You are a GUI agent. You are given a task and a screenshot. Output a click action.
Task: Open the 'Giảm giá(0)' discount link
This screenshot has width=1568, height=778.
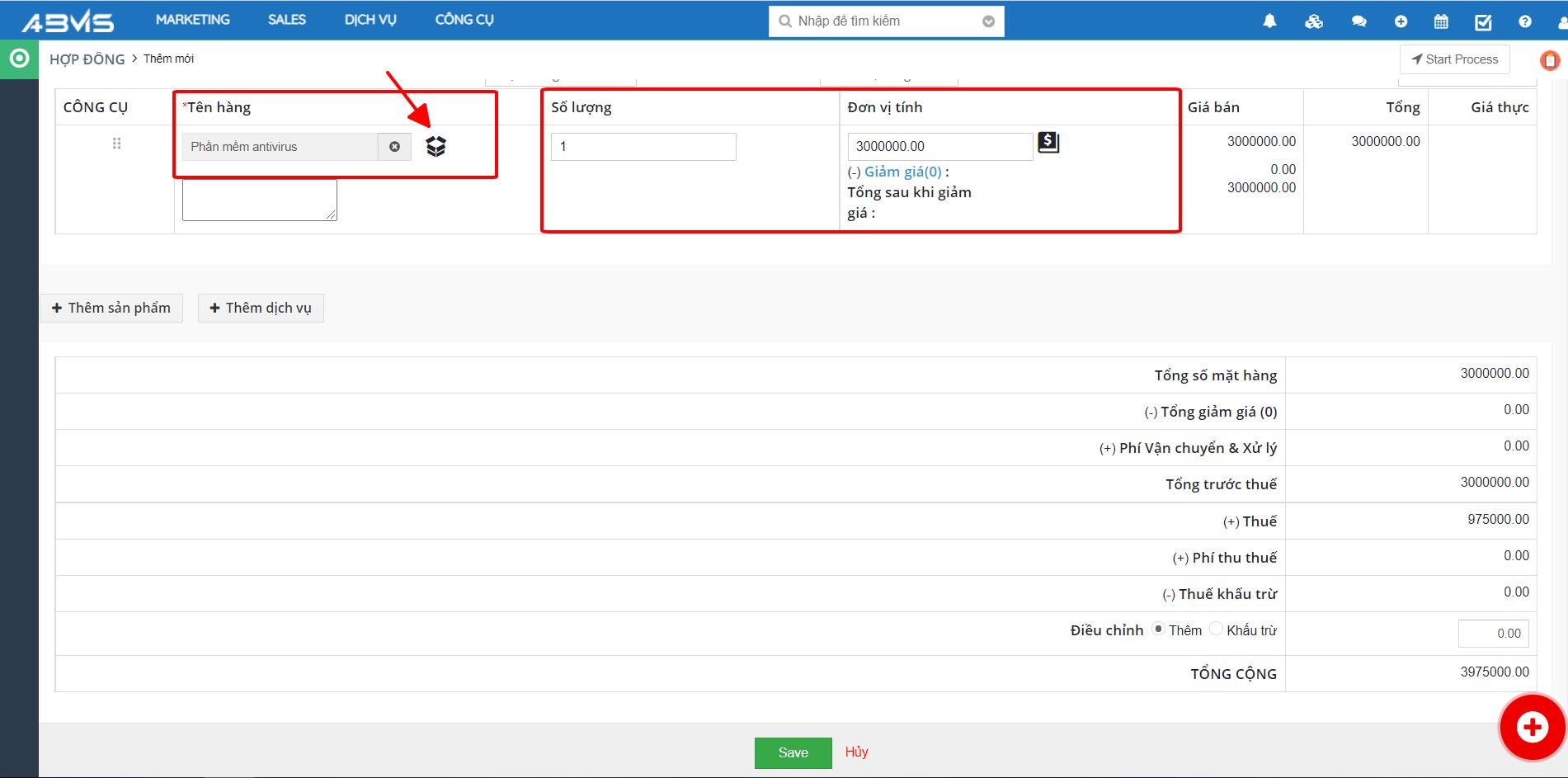[x=902, y=172]
